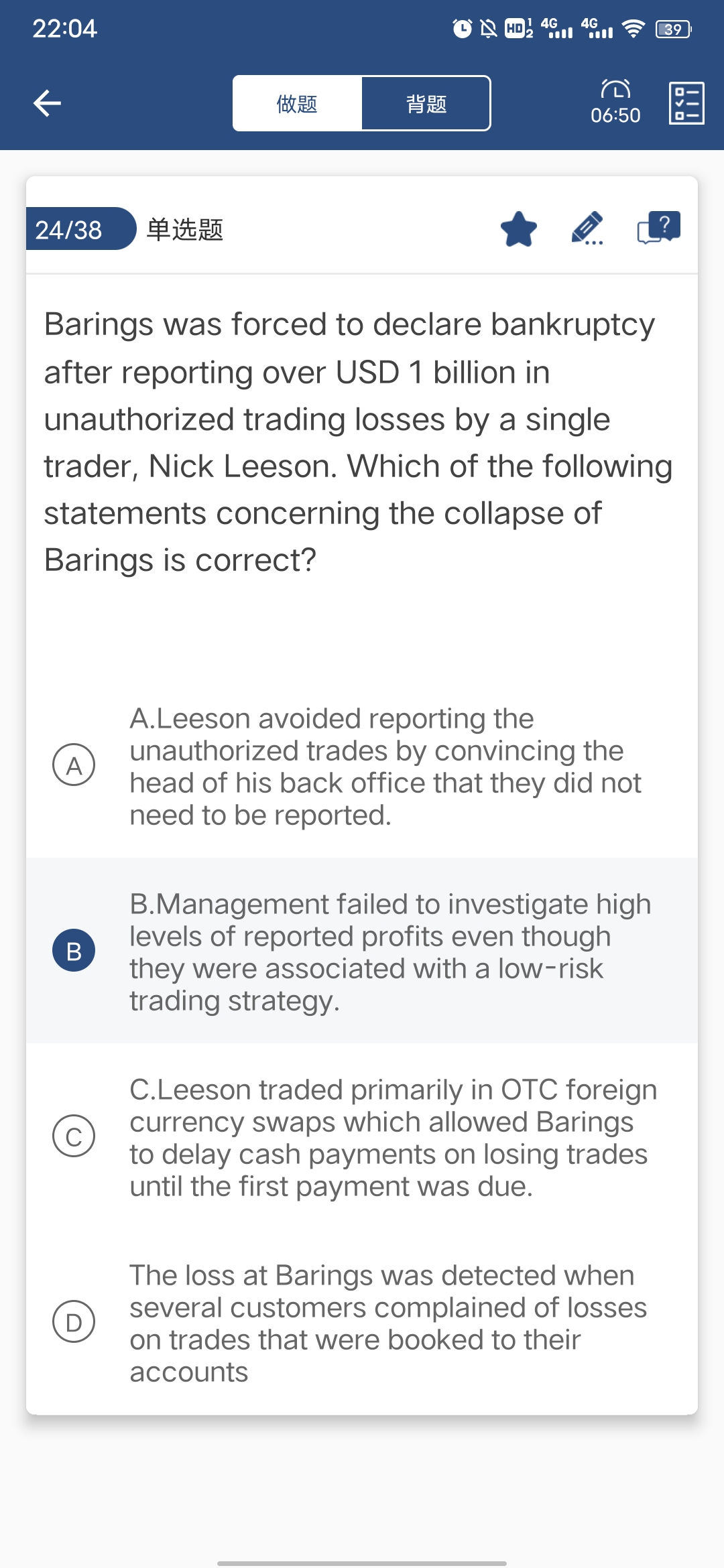Tap the battery indicator in status bar

coord(673,29)
